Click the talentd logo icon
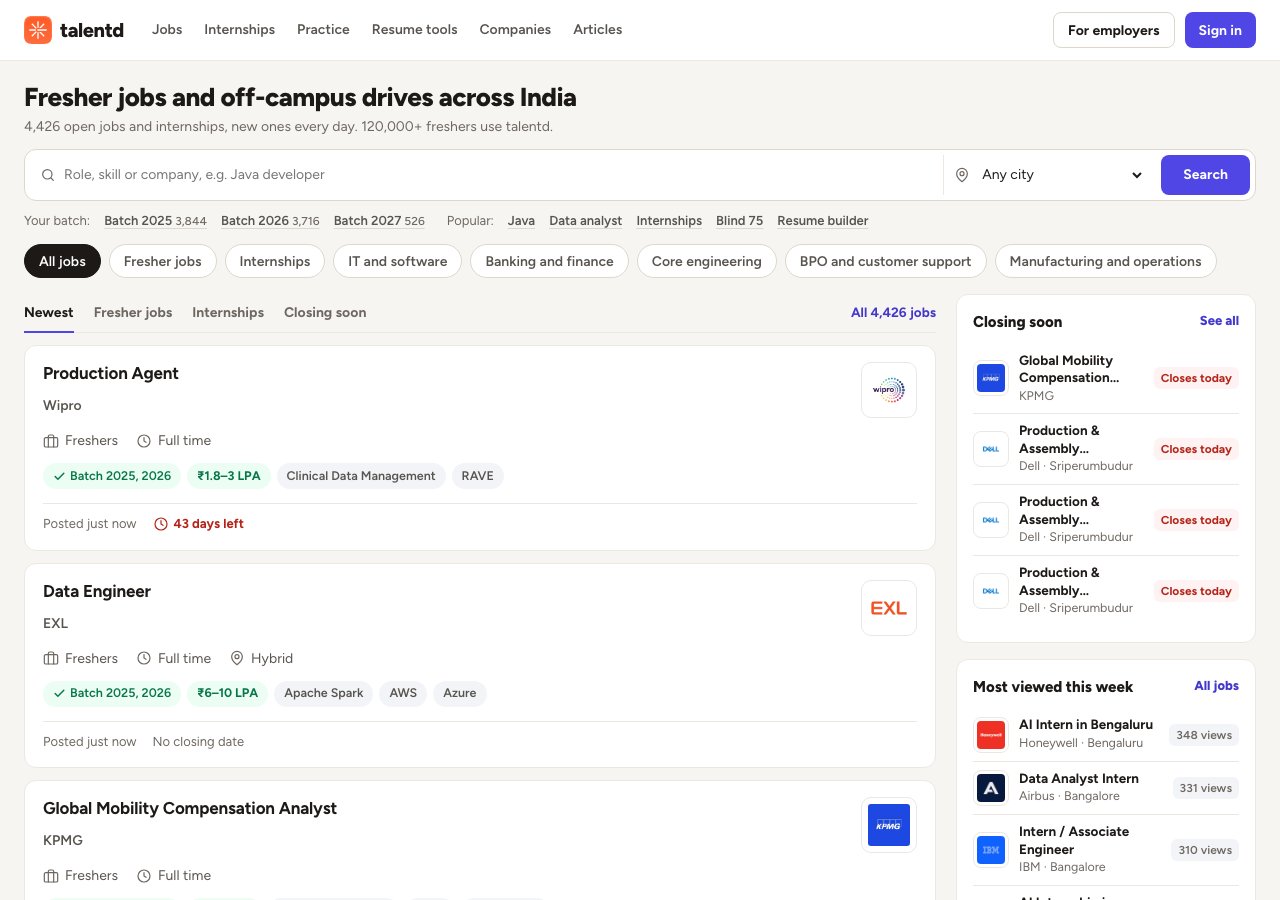 (38, 30)
